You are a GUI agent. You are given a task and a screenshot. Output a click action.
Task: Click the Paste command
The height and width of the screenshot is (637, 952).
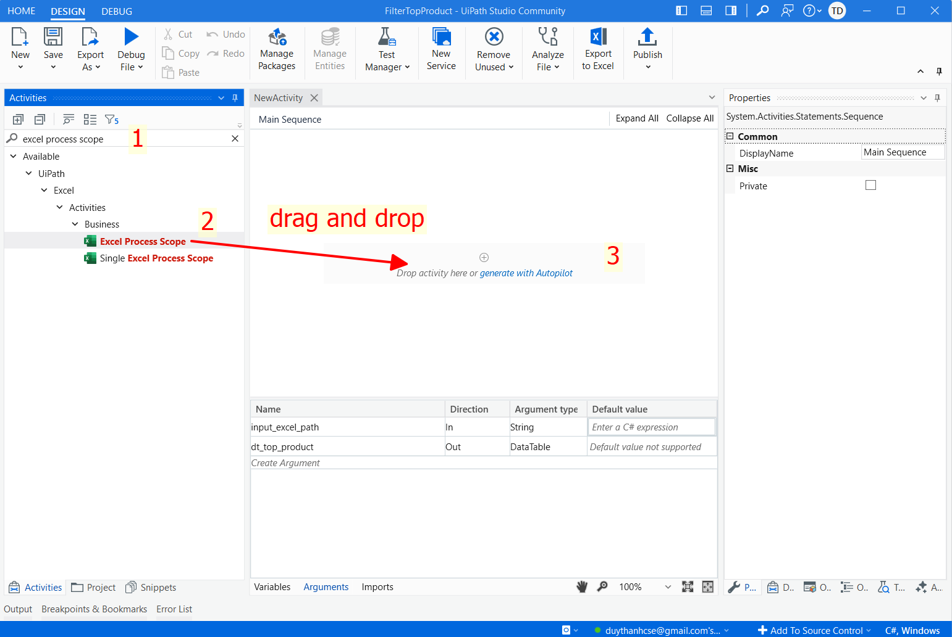click(181, 72)
